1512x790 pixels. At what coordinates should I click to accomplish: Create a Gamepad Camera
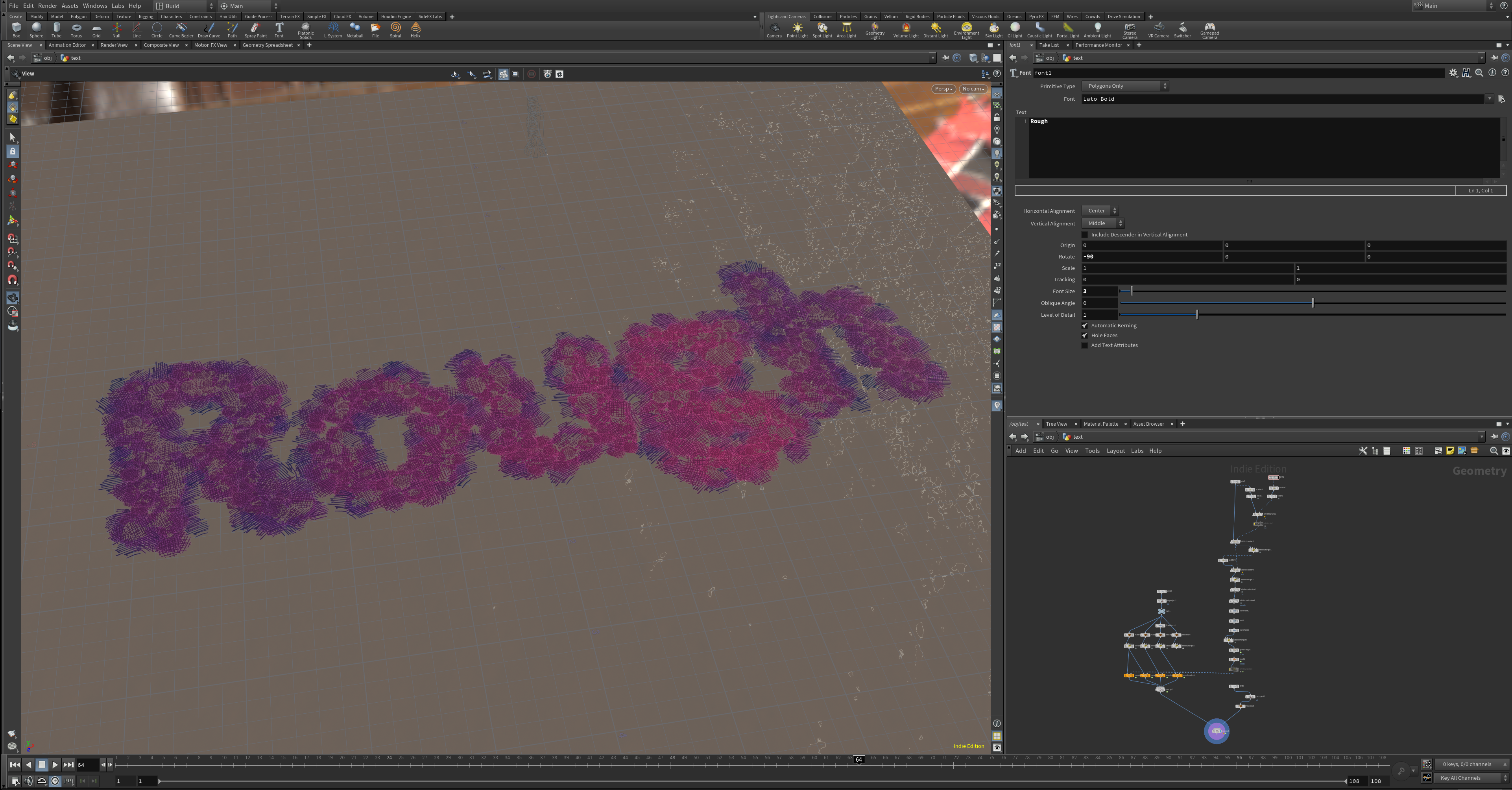tap(1210, 31)
